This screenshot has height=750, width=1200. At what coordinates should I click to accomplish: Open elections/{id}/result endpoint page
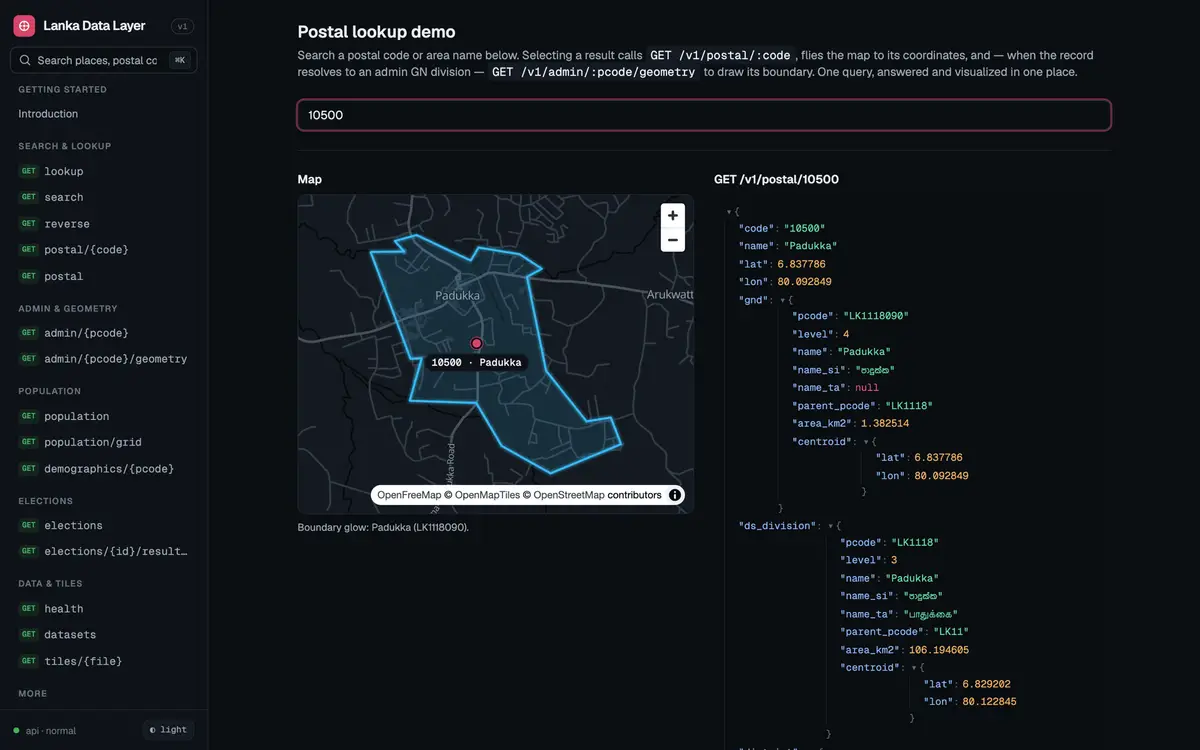(x=115, y=551)
